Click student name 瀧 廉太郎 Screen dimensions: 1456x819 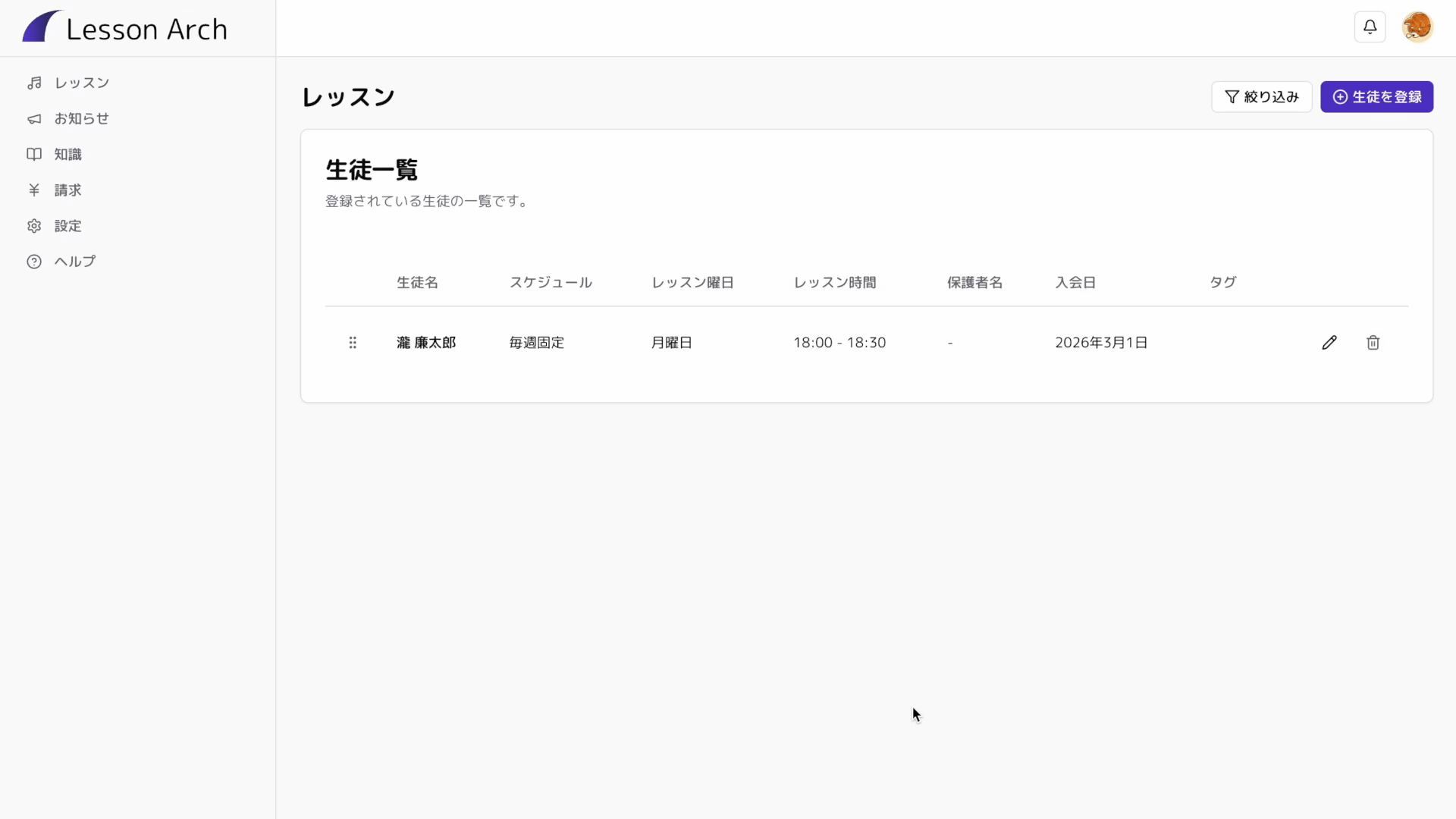pos(426,343)
